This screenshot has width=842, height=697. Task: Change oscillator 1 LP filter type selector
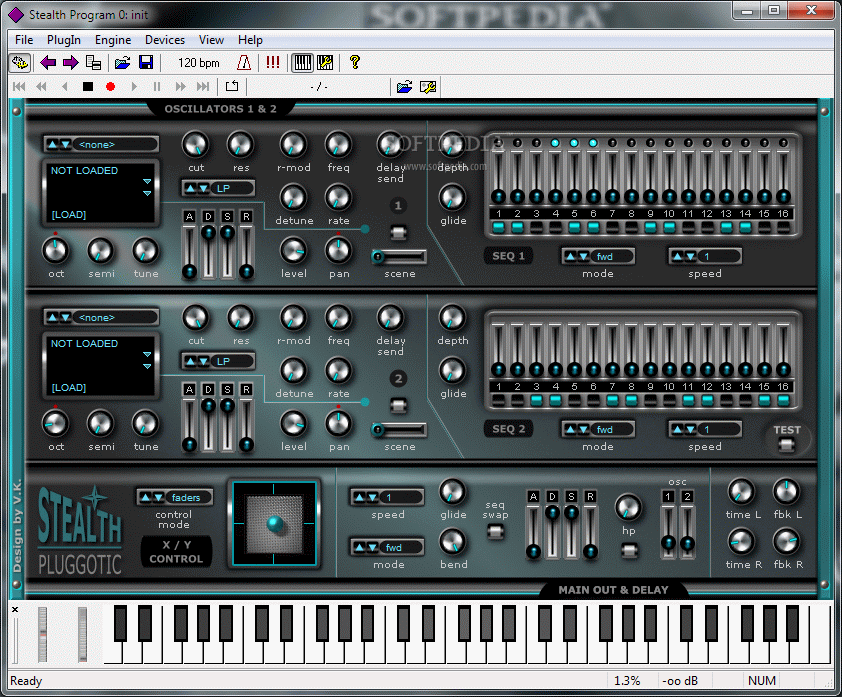pos(218,188)
